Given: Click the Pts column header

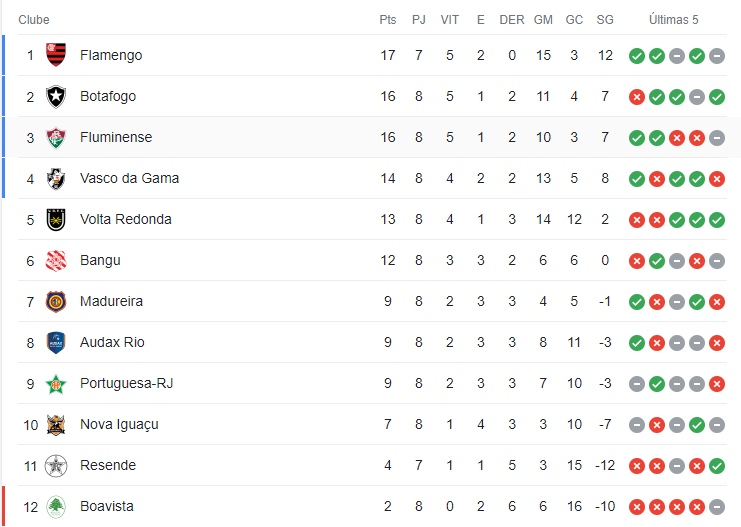Looking at the screenshot, I should pyautogui.click(x=388, y=20).
